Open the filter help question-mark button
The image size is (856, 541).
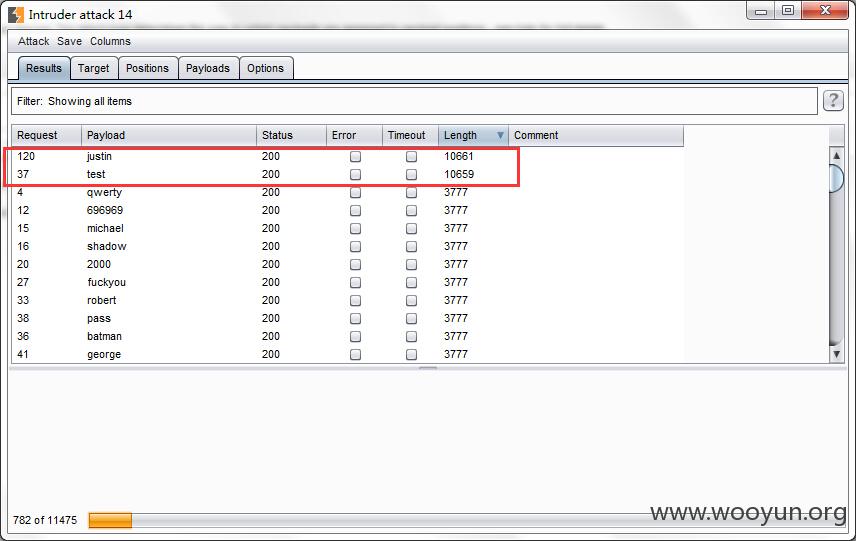(833, 100)
